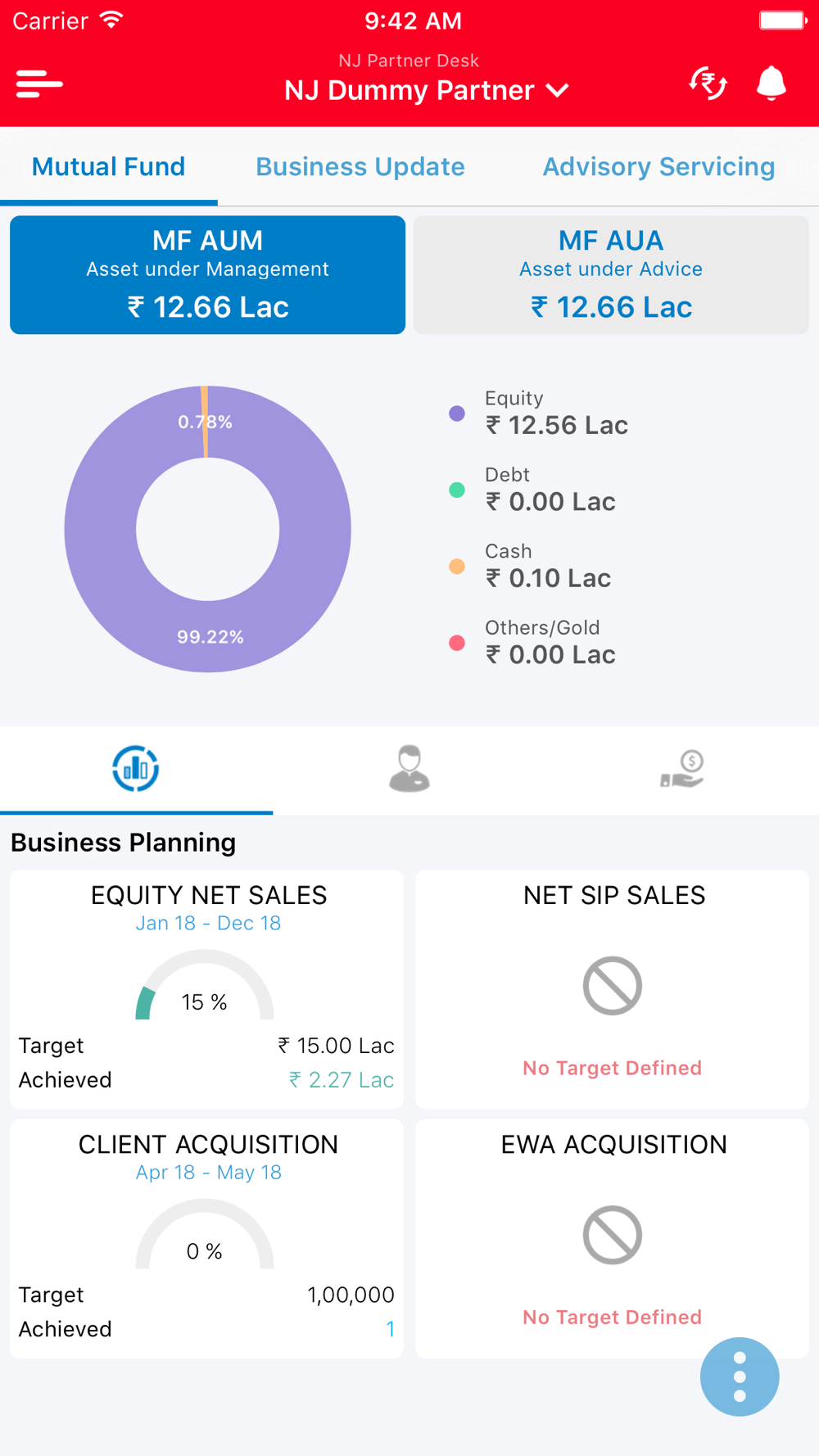Screen dimensions: 819x1456
Task: Open notifications bell
Action: pos(771,84)
